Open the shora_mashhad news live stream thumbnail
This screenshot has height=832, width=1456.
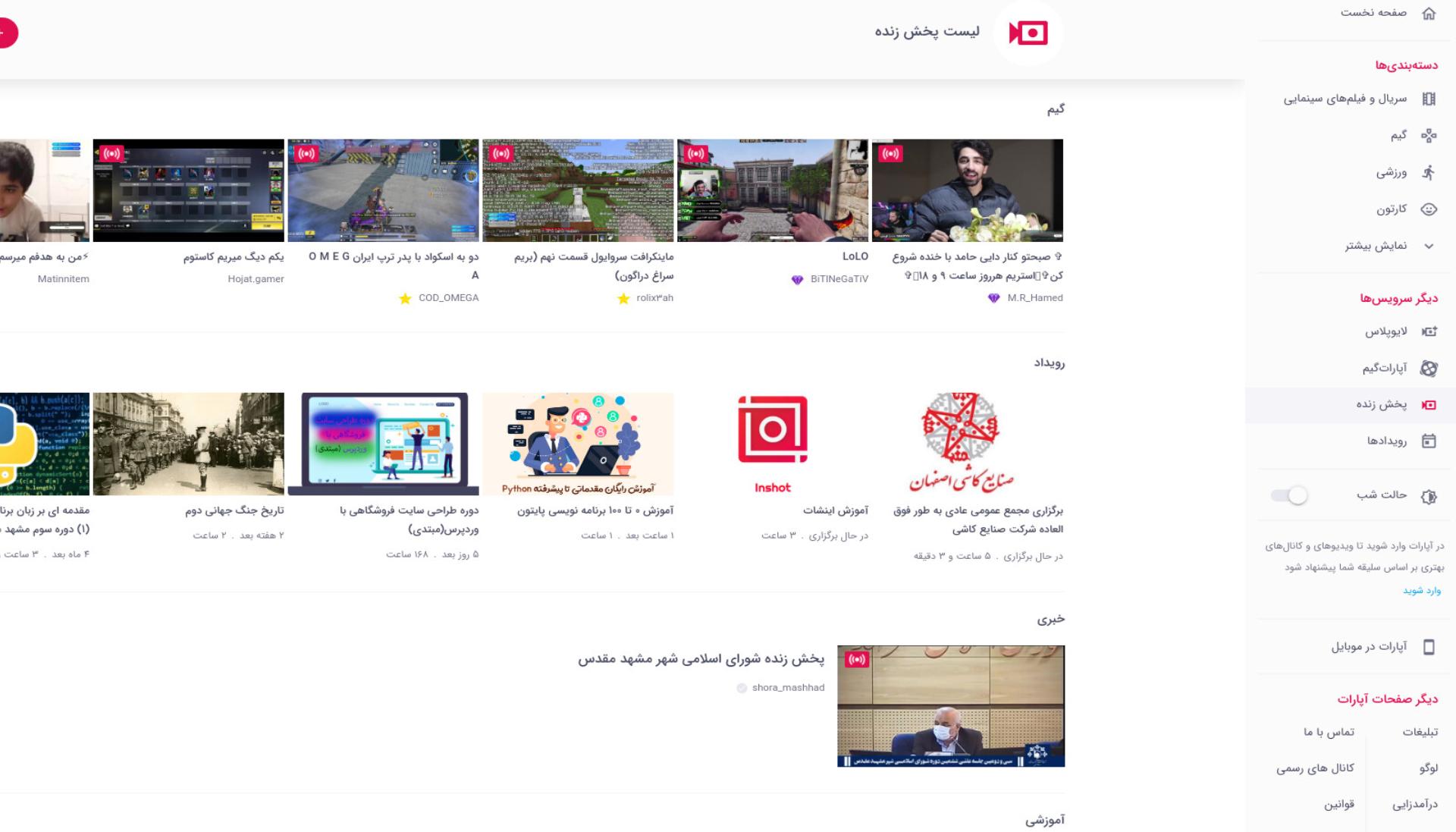click(x=951, y=706)
